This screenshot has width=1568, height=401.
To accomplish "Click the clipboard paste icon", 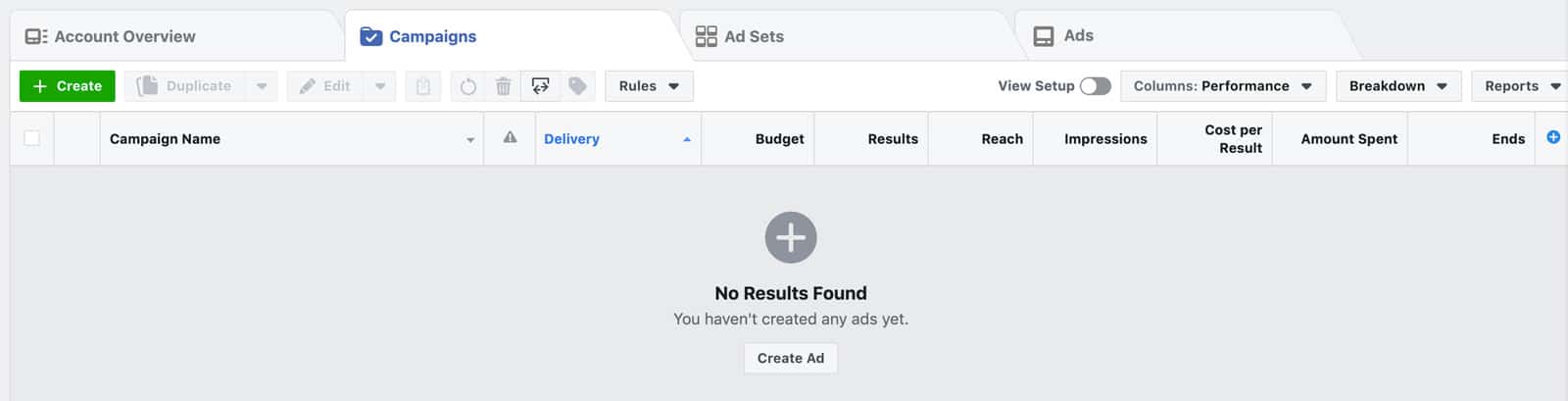I will 423,86.
